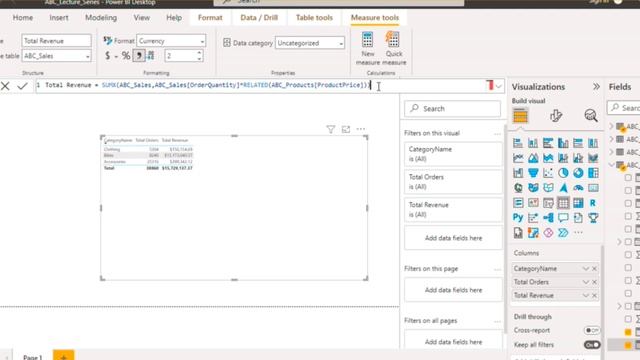
Task: Select the Azure map arrow visual
Action: pyautogui.click(x=563, y=188)
